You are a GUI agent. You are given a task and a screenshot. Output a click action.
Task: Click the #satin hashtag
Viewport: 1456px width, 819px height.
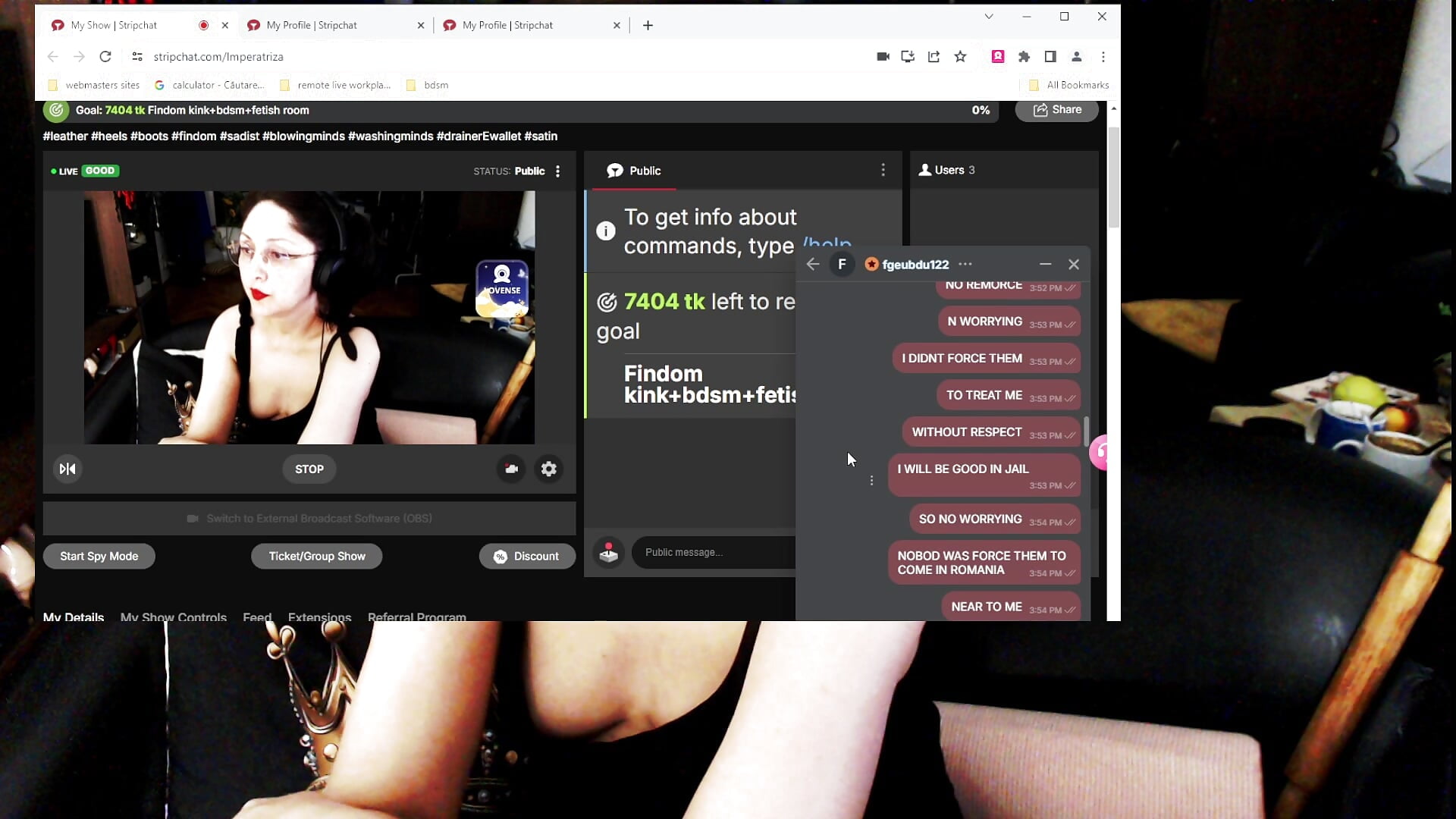(x=541, y=136)
